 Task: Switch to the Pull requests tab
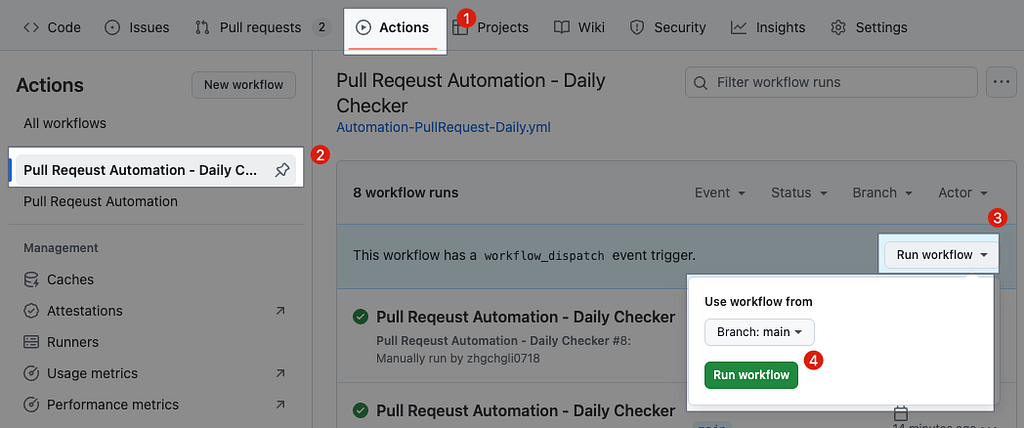[261, 28]
